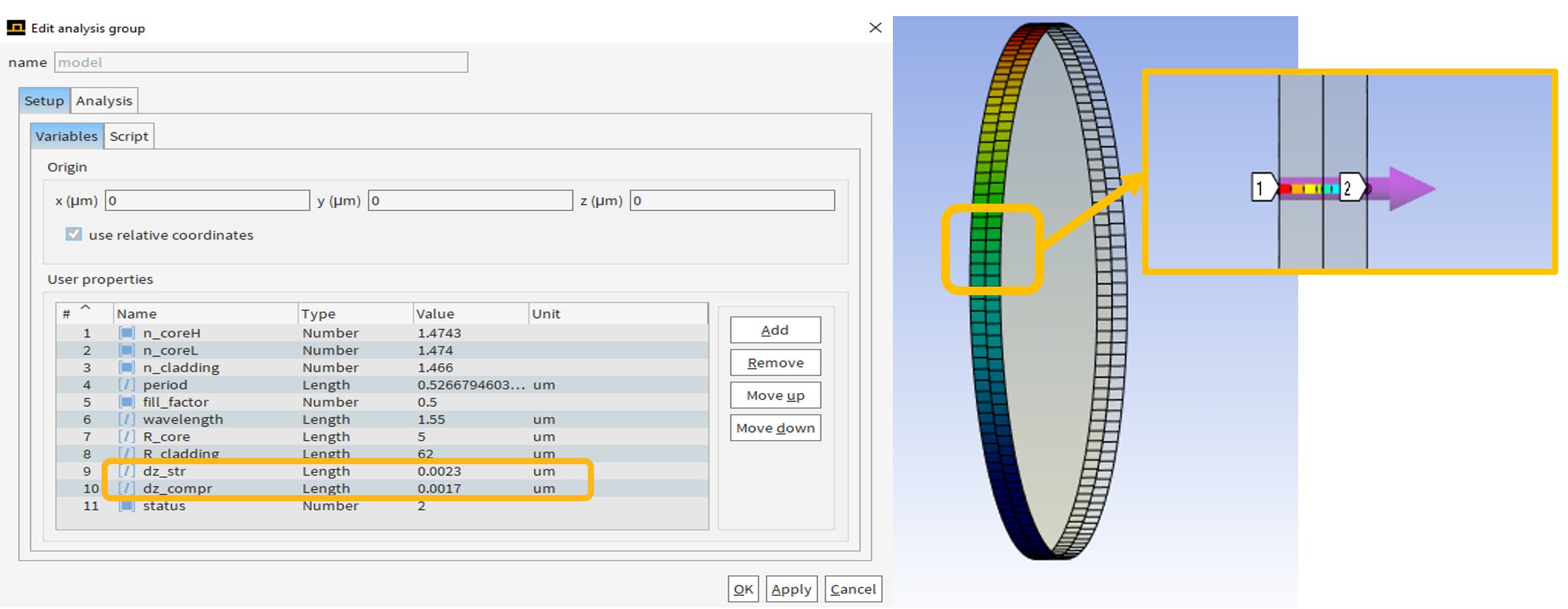1568x609 pixels.
Task: Click the Add property button
Action: (x=775, y=330)
